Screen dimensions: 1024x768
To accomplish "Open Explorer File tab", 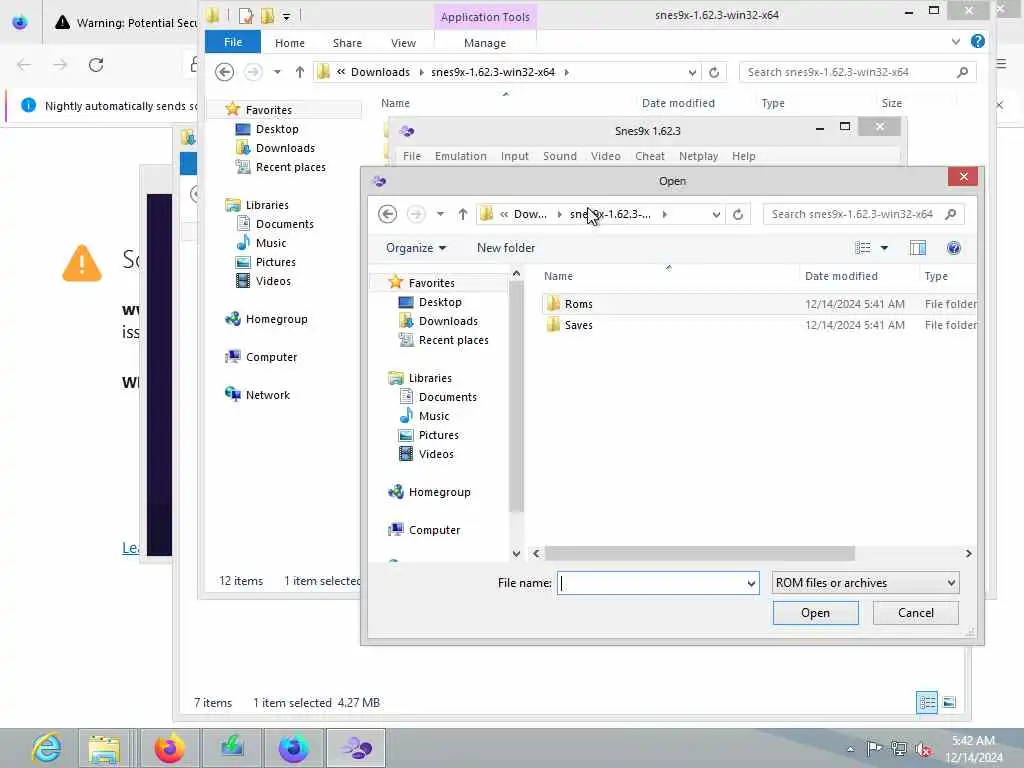I will 233,42.
